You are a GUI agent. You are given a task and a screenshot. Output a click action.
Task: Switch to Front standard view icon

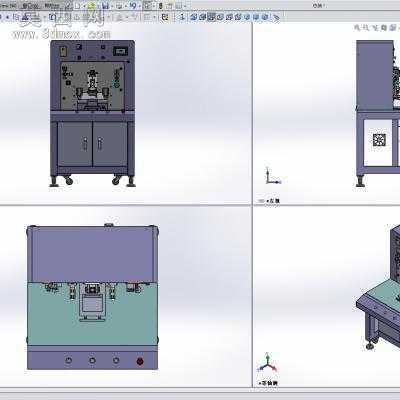(x=193, y=17)
